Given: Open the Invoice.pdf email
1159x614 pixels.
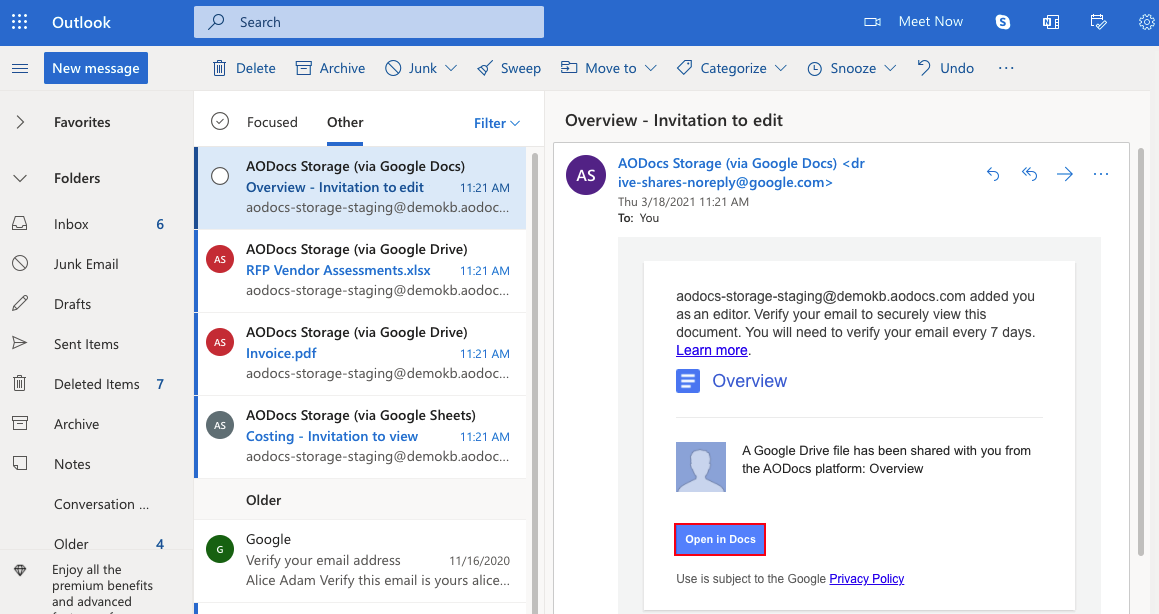Looking at the screenshot, I should pyautogui.click(x=361, y=353).
